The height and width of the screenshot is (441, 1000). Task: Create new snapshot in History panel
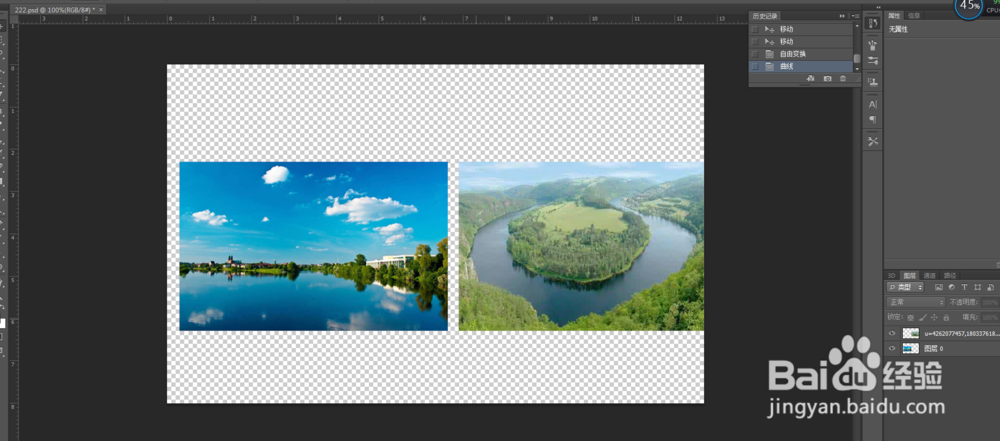[827, 78]
